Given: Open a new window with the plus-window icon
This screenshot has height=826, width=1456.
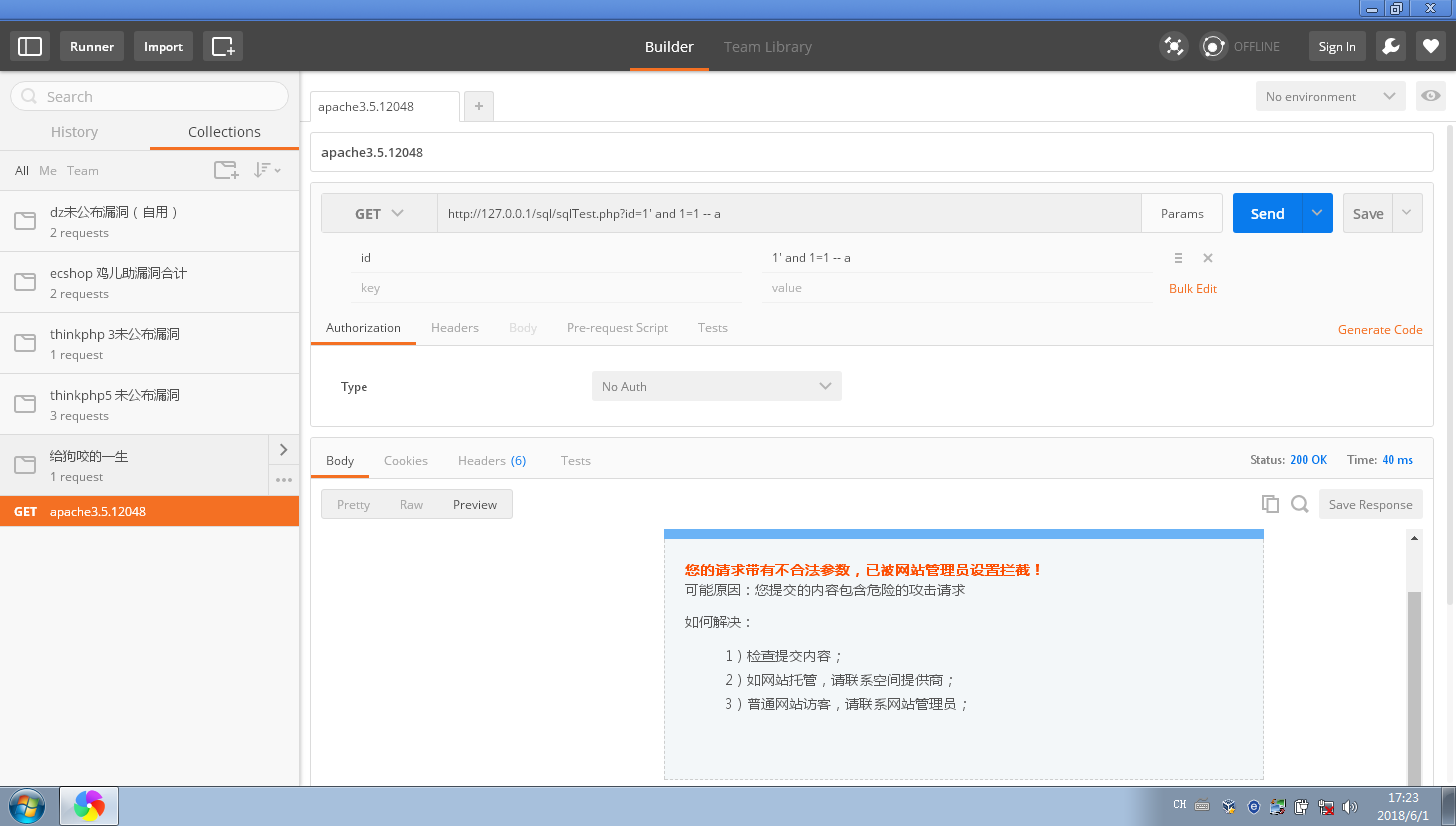Looking at the screenshot, I should (223, 46).
